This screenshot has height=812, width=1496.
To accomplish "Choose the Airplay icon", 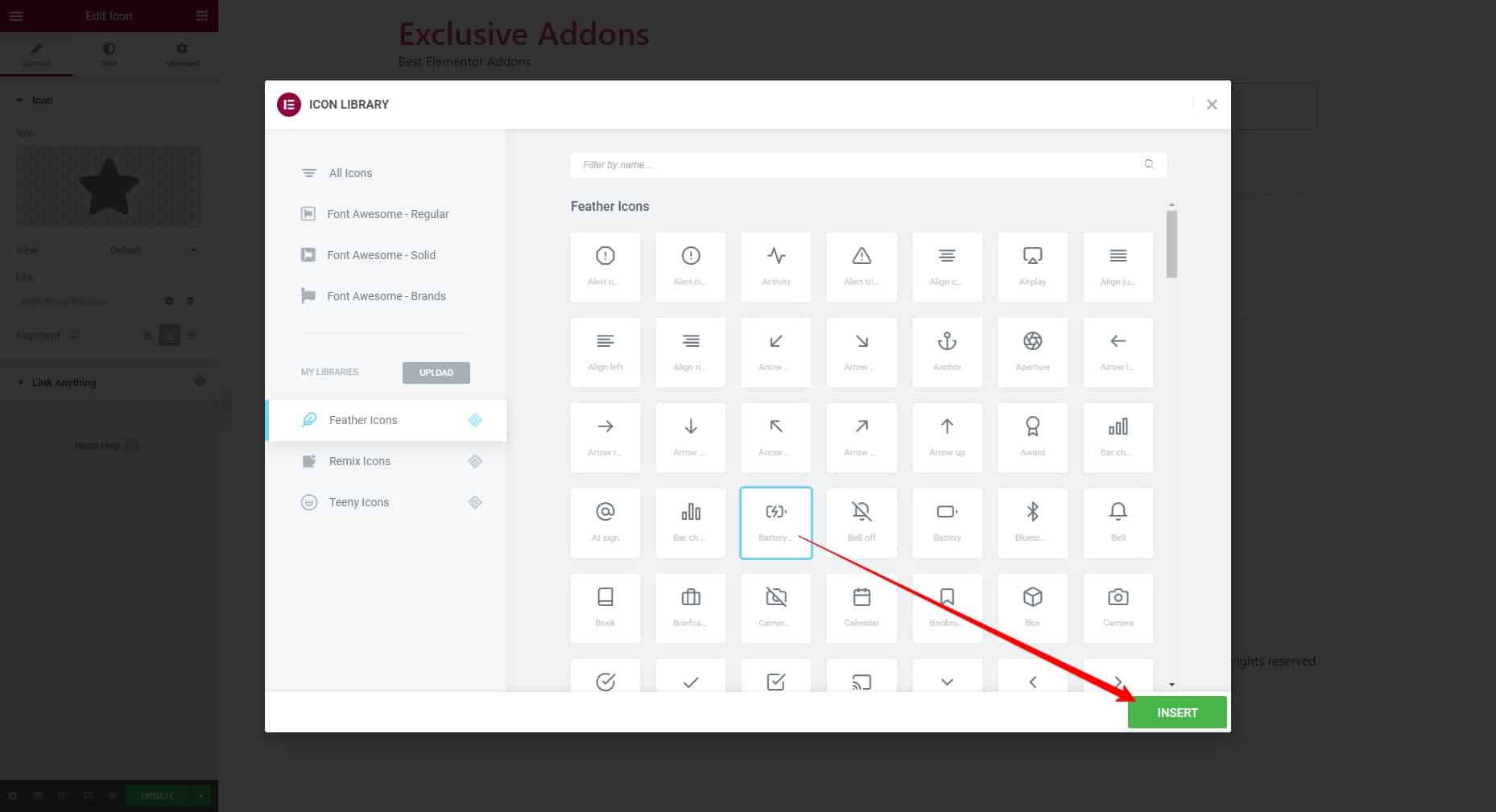I will pyautogui.click(x=1033, y=267).
